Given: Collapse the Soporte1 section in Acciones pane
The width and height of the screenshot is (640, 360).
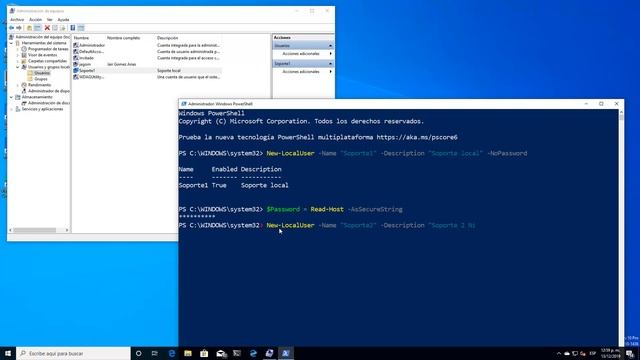Looking at the screenshot, I should 330,64.
